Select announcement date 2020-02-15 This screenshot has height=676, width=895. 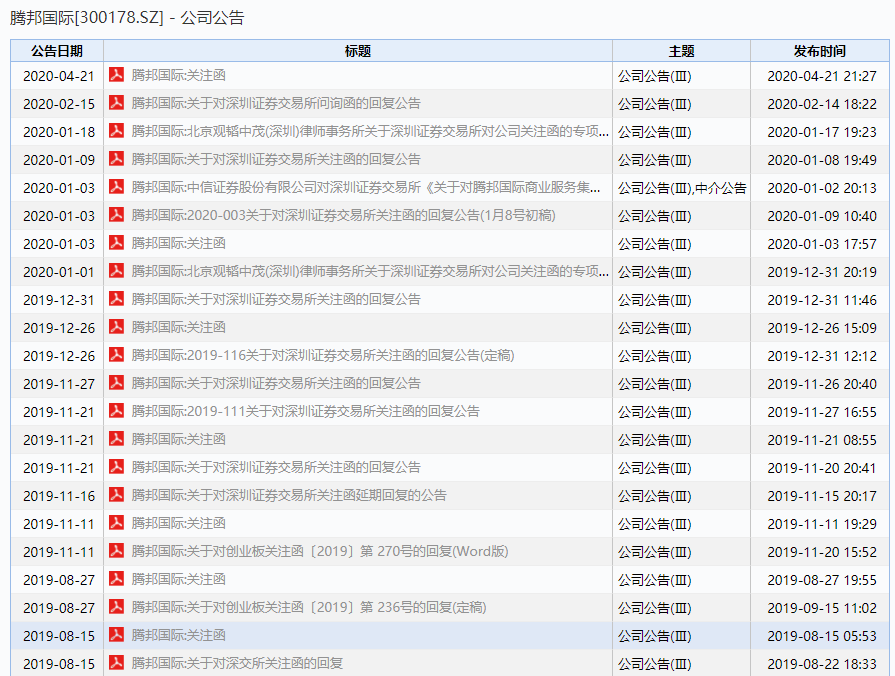[x=59, y=104]
